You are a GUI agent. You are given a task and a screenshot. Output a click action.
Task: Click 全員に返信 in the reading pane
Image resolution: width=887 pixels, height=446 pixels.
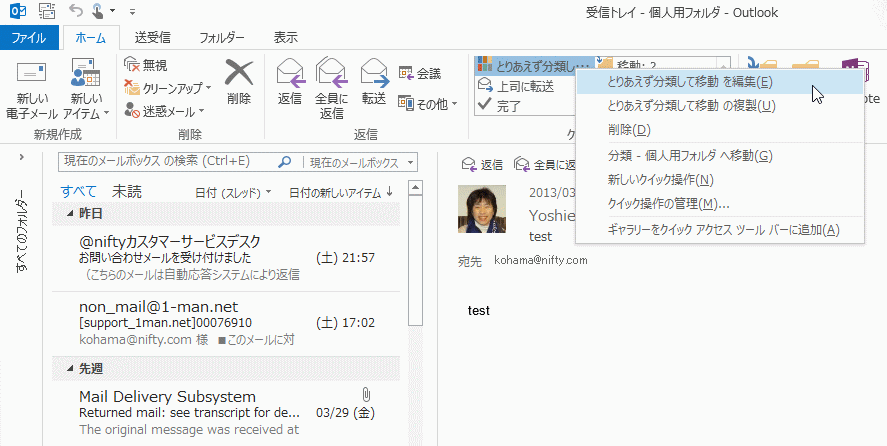click(544, 165)
